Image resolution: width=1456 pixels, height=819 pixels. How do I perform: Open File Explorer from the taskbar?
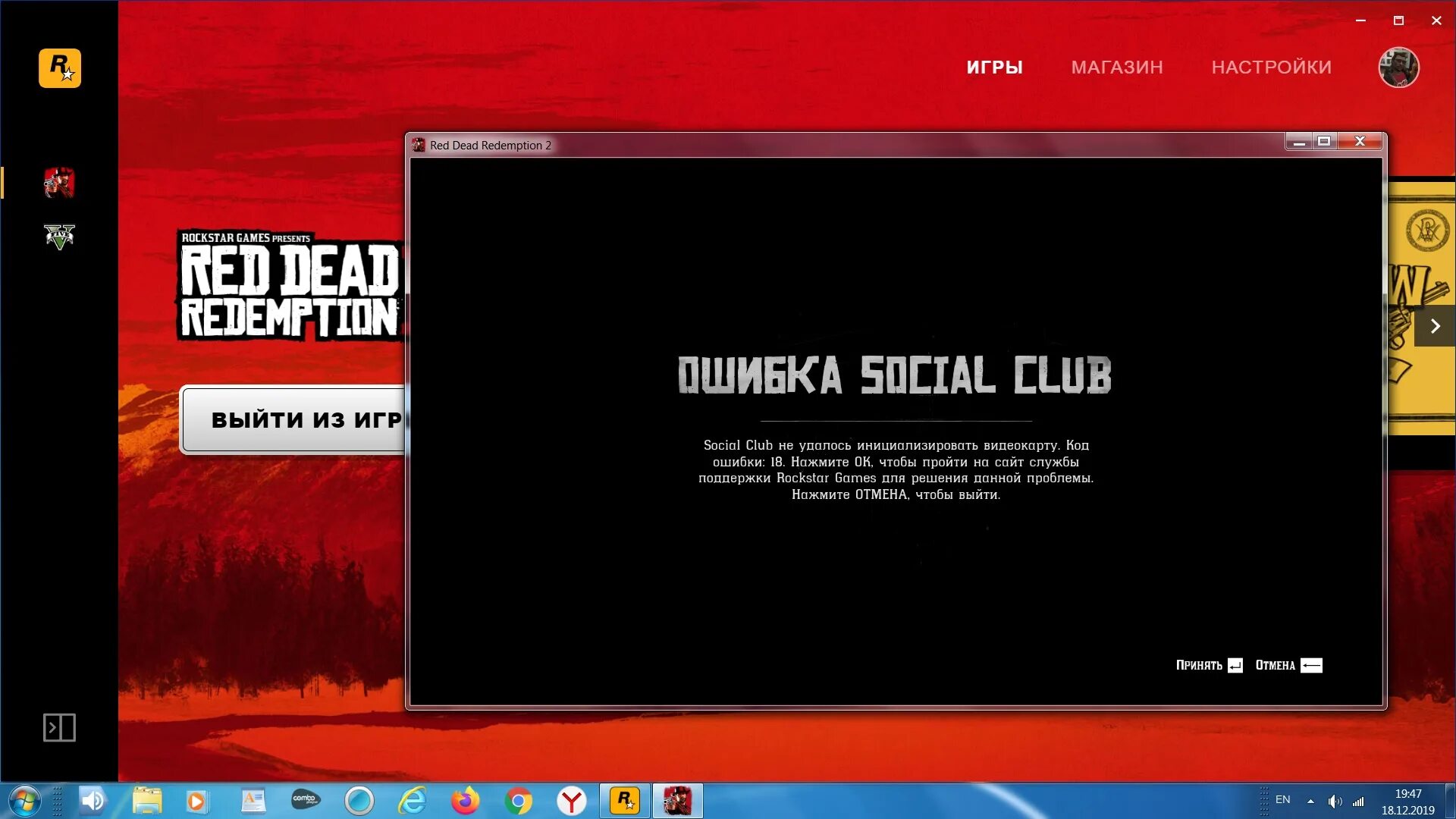coord(147,801)
